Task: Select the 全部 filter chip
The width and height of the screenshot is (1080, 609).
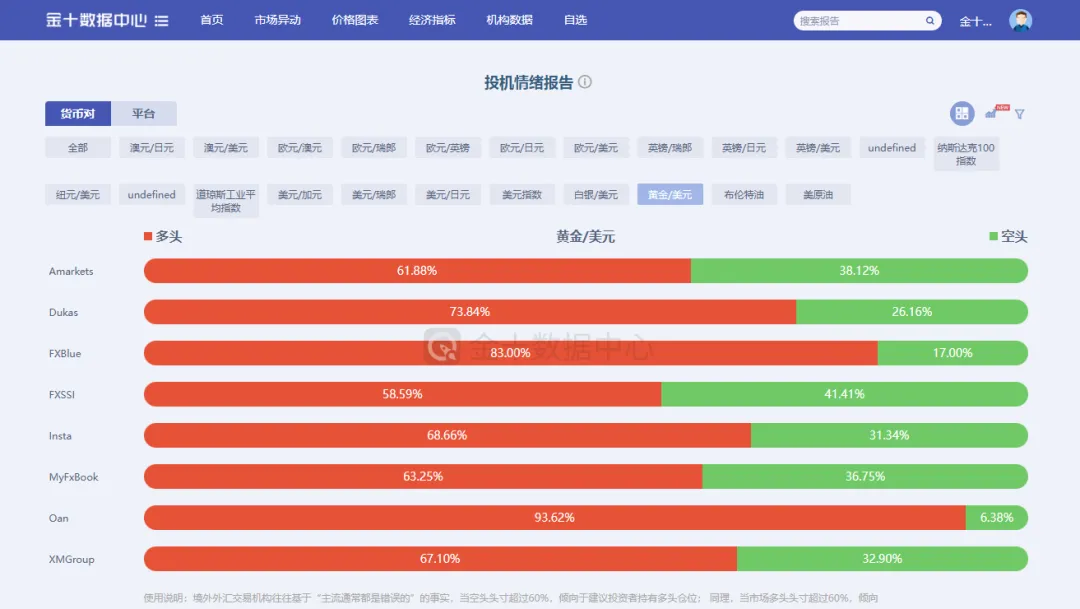Action: tap(78, 147)
